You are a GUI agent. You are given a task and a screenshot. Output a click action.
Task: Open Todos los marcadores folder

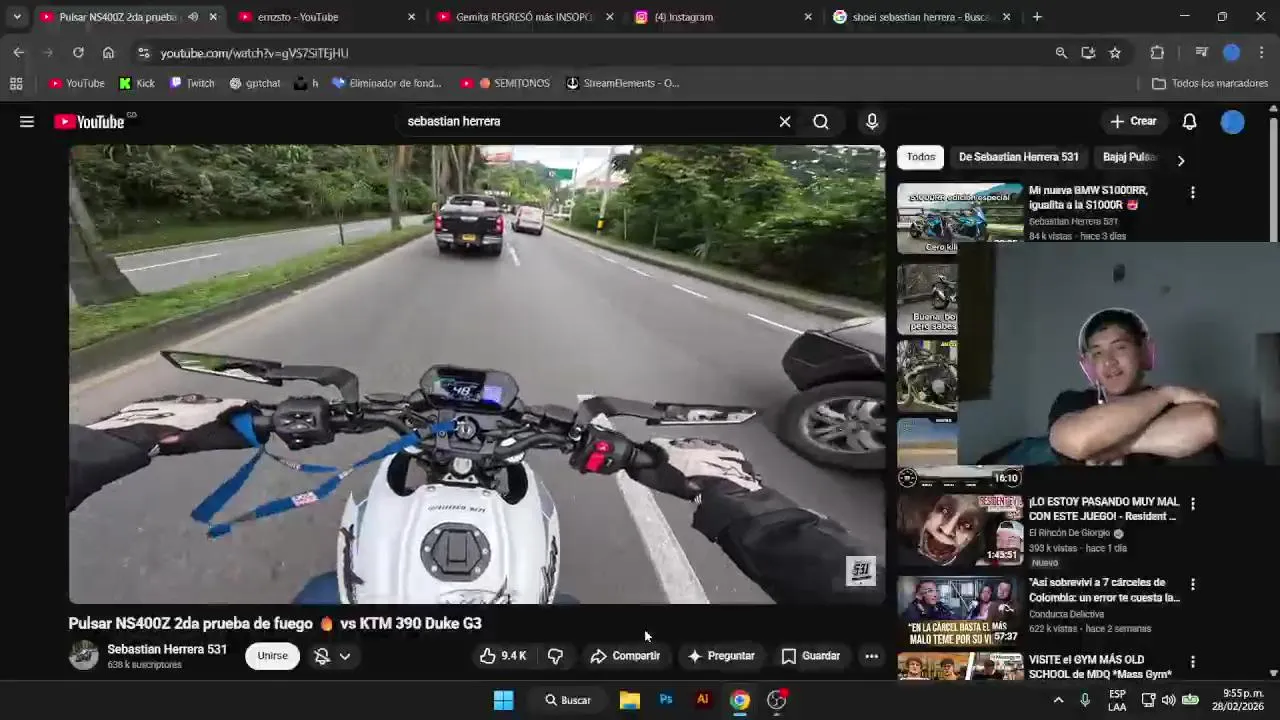pyautogui.click(x=1210, y=83)
